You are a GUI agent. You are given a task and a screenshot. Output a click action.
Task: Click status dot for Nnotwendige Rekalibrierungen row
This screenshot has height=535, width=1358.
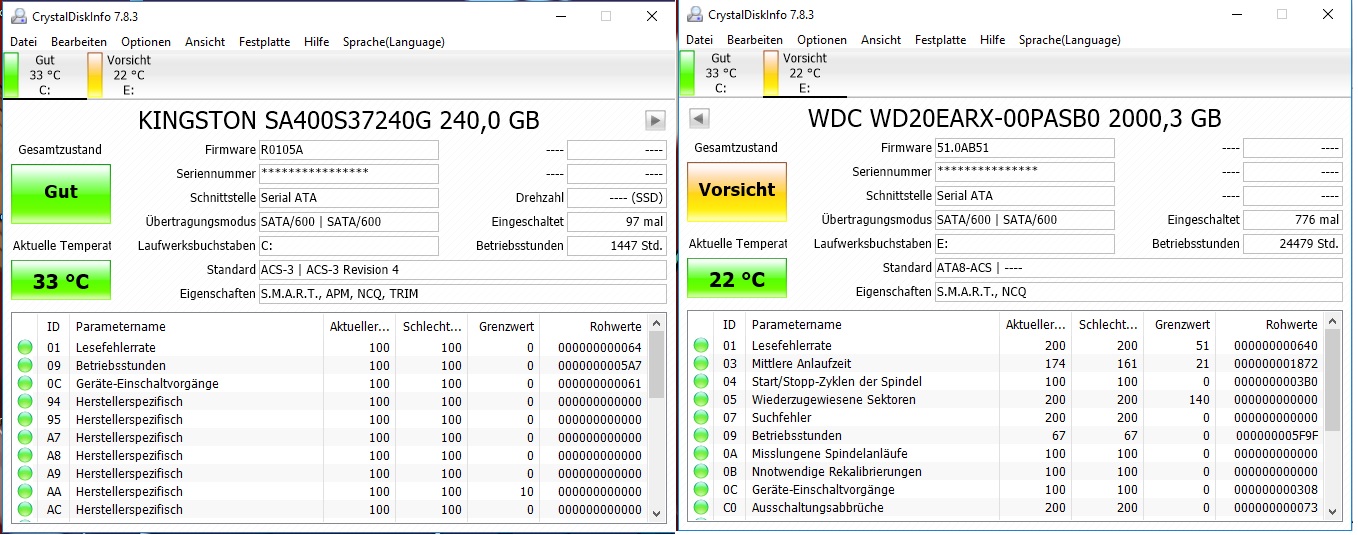tap(701, 472)
